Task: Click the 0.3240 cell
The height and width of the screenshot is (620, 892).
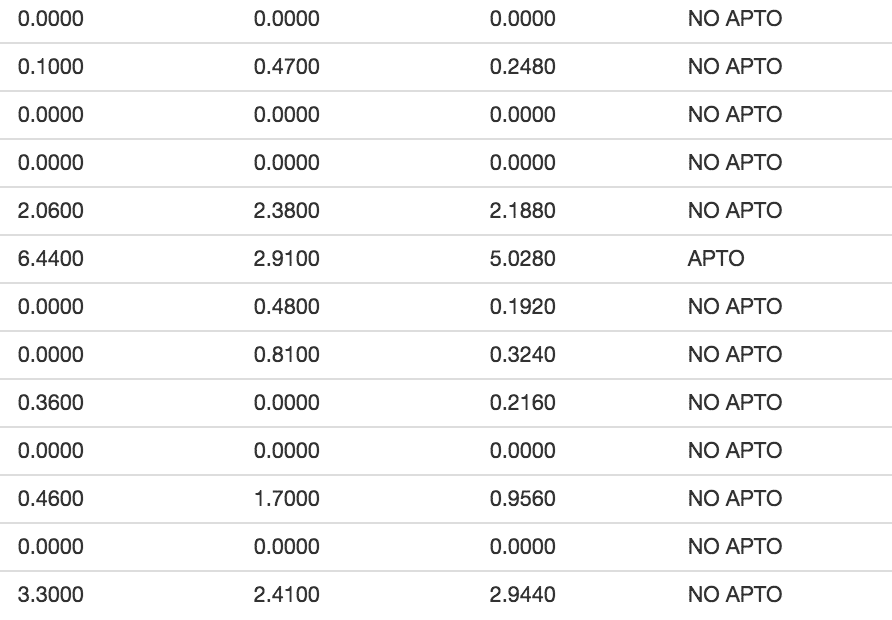Action: coord(522,355)
